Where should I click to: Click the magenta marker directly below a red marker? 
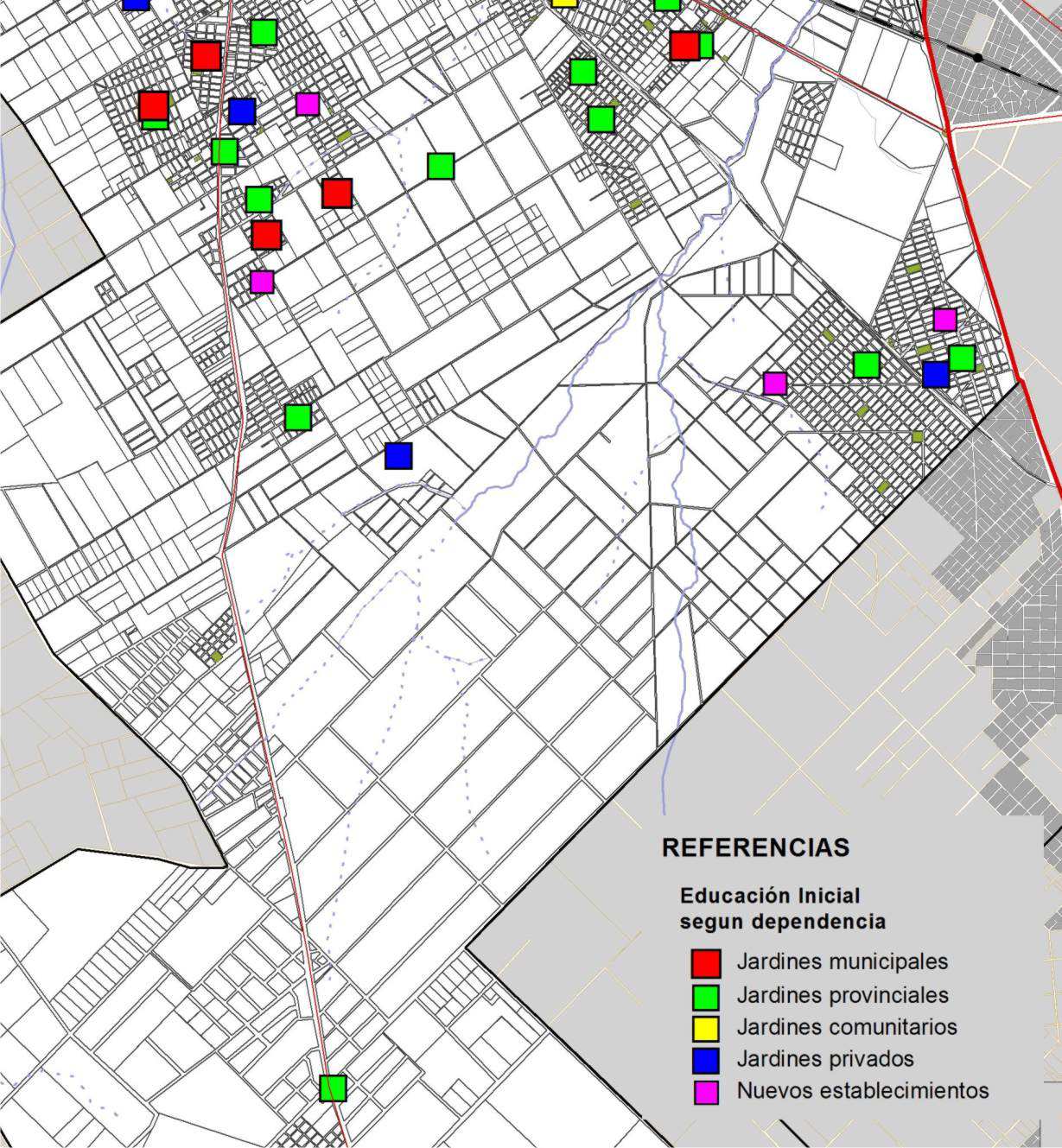(262, 282)
